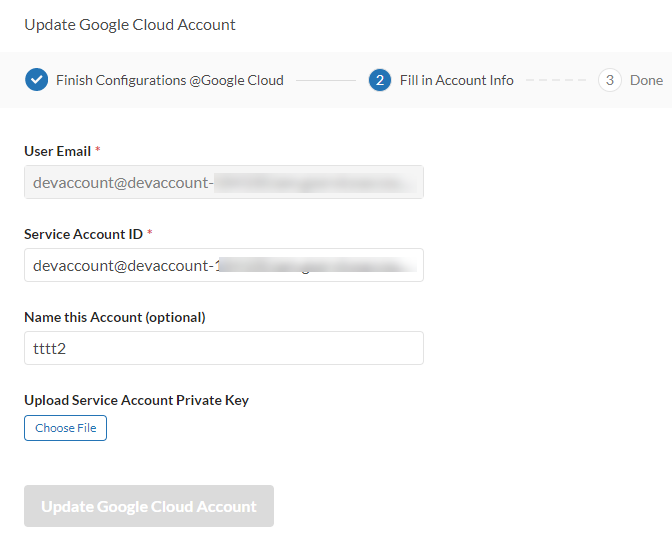Click the Update Google Cloud Account button
The width and height of the screenshot is (672, 545).
[x=149, y=506]
